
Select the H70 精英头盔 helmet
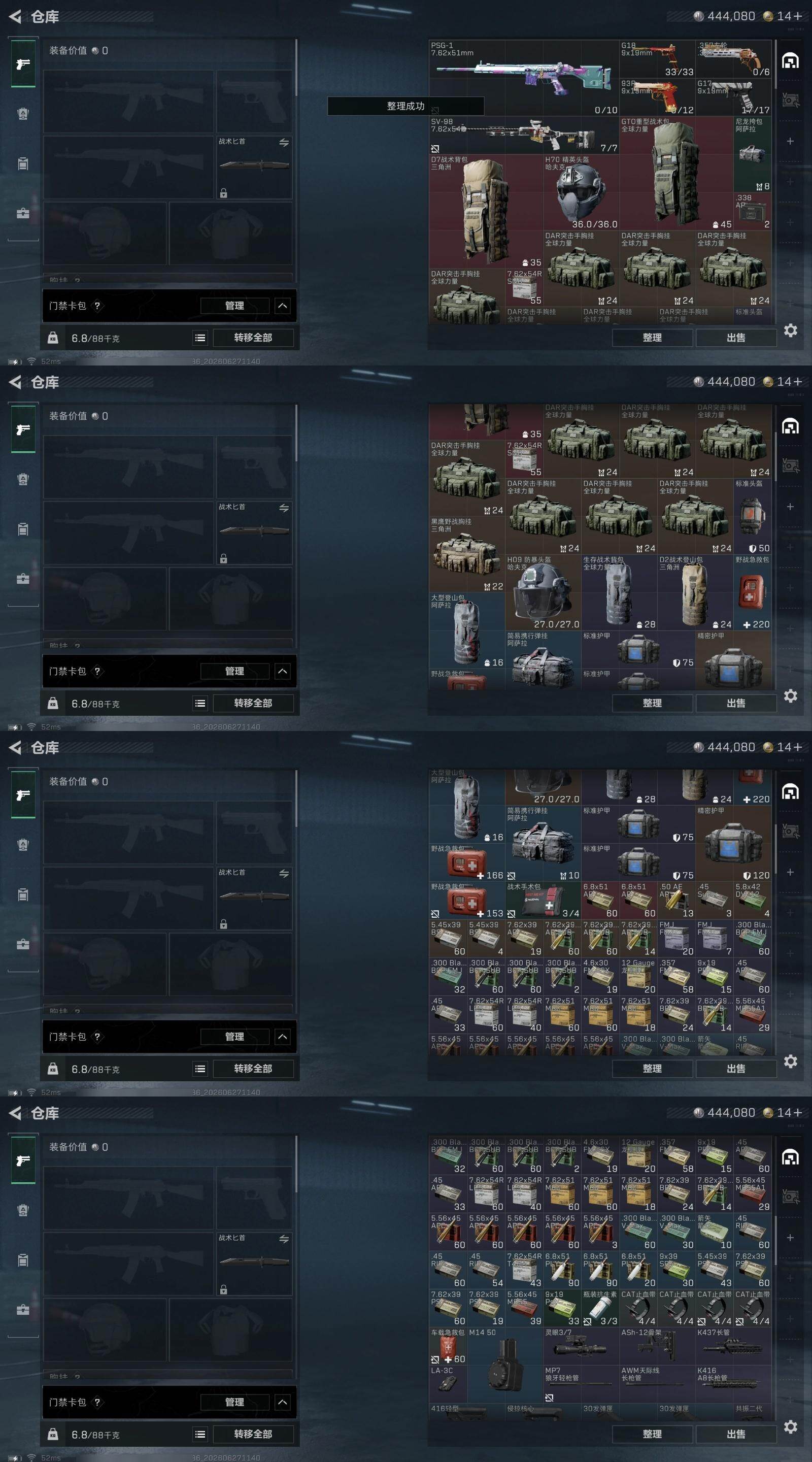(x=581, y=192)
